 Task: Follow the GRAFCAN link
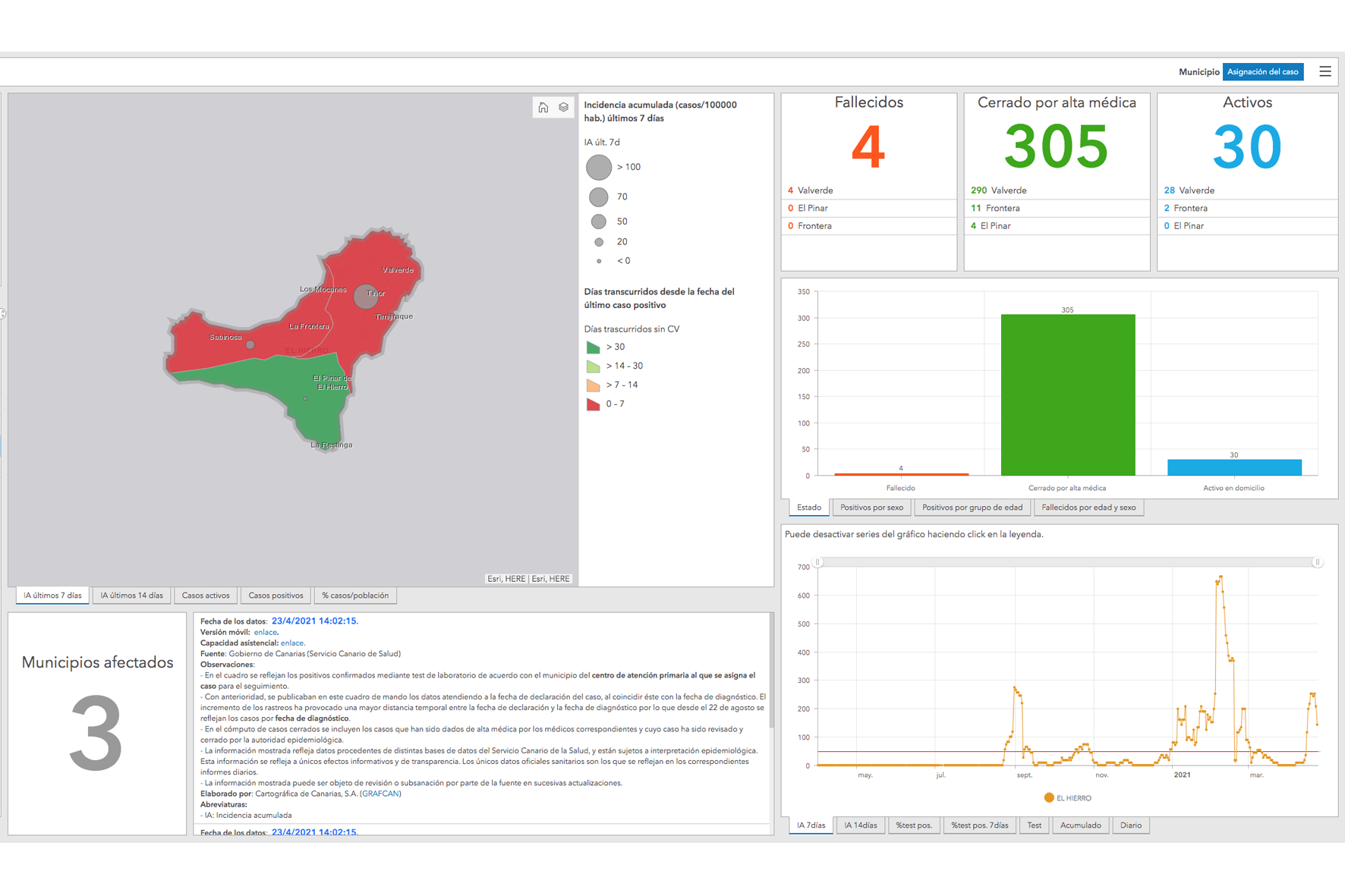pos(380,794)
